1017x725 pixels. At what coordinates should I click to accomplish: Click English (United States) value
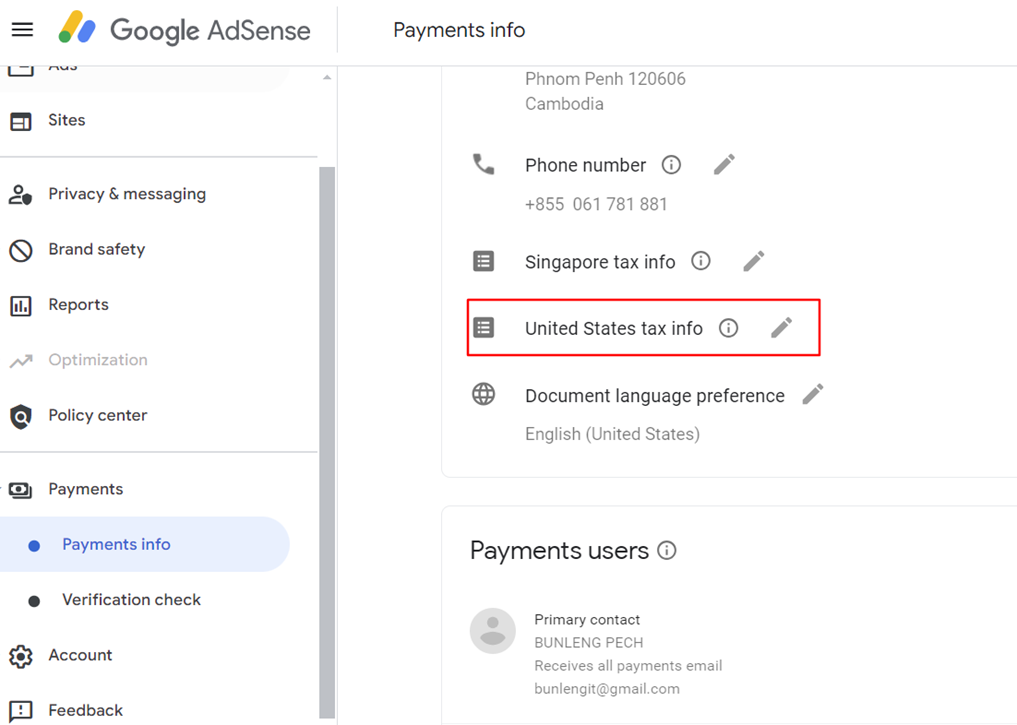pyautogui.click(x=612, y=434)
